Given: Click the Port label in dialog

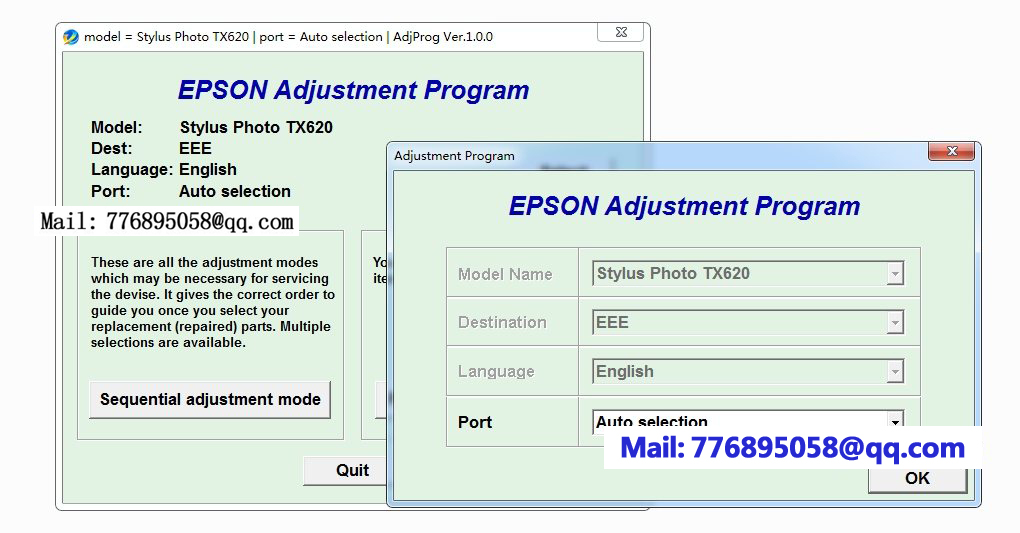Looking at the screenshot, I should tap(475, 422).
